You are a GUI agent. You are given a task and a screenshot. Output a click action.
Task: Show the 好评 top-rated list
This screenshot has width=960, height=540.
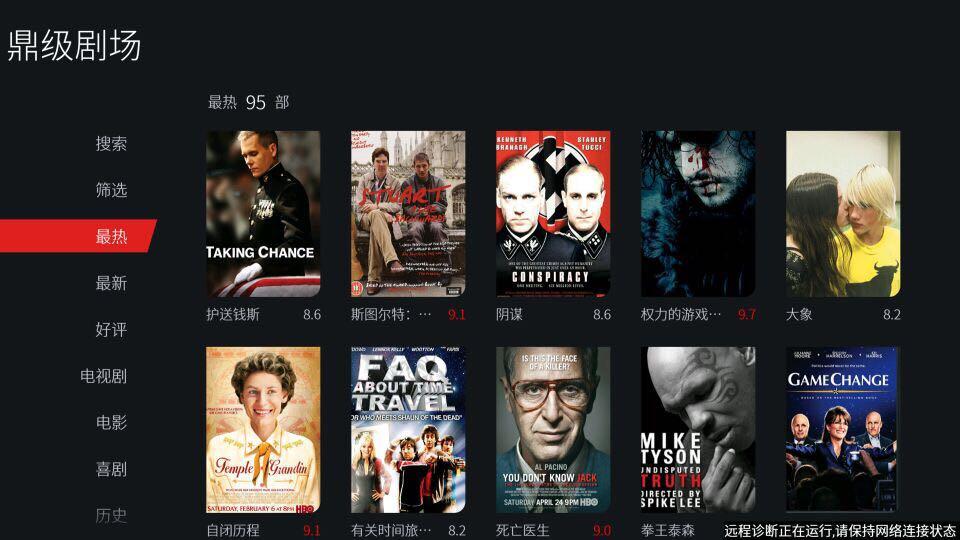click(x=111, y=329)
